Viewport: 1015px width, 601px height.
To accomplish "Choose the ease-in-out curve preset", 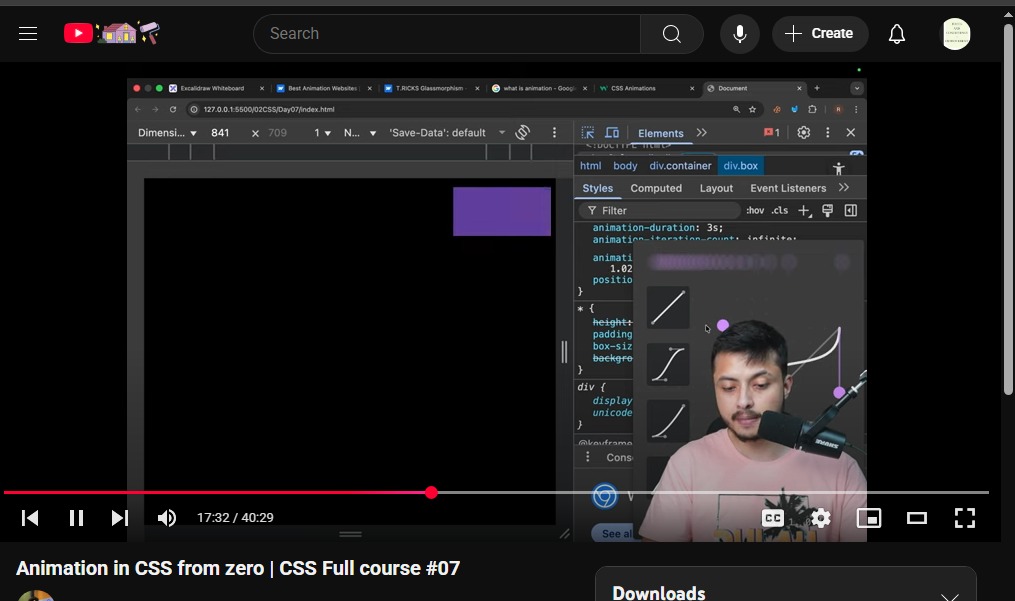I will point(668,365).
